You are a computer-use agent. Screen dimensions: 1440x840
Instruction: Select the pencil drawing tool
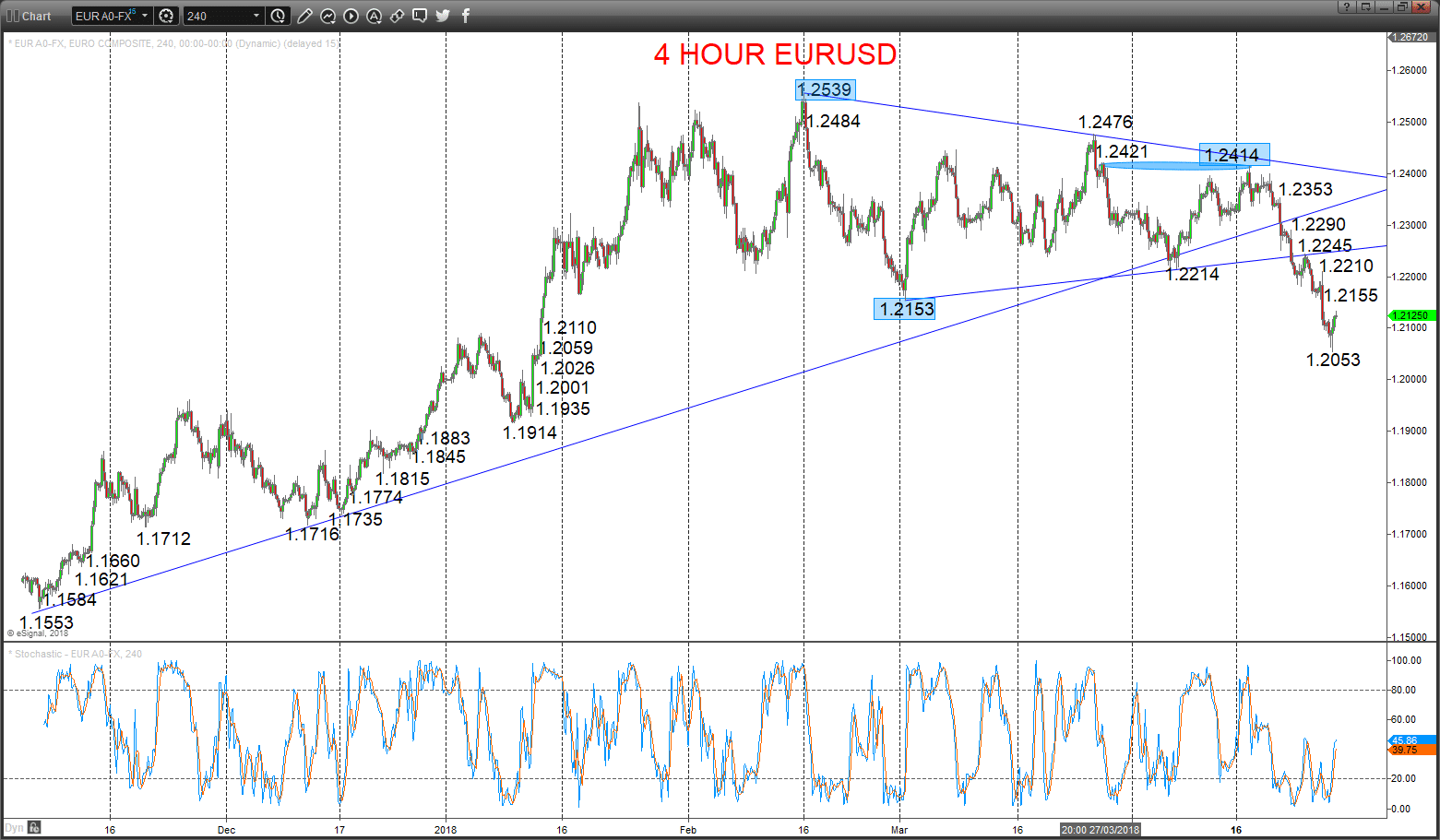[x=304, y=16]
